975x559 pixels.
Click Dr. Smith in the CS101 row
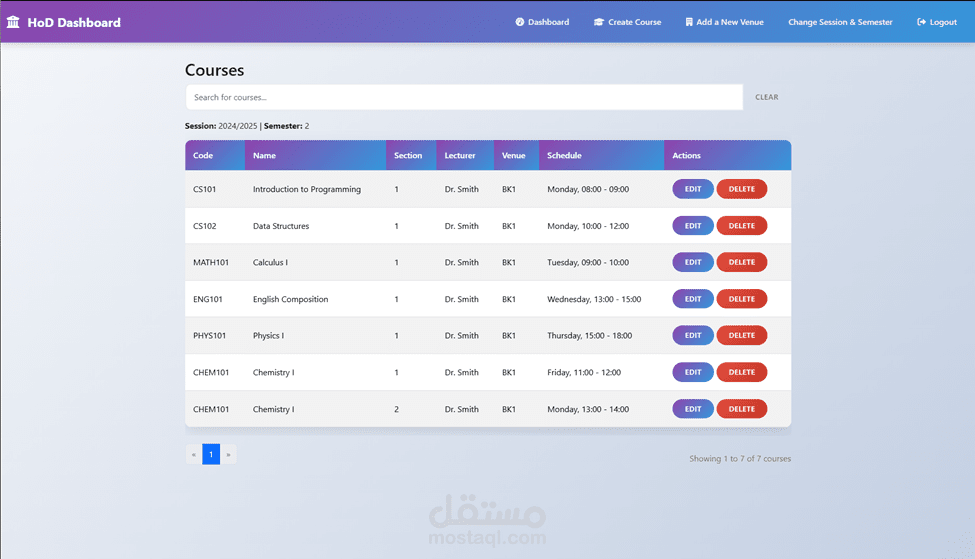pyautogui.click(x=461, y=189)
